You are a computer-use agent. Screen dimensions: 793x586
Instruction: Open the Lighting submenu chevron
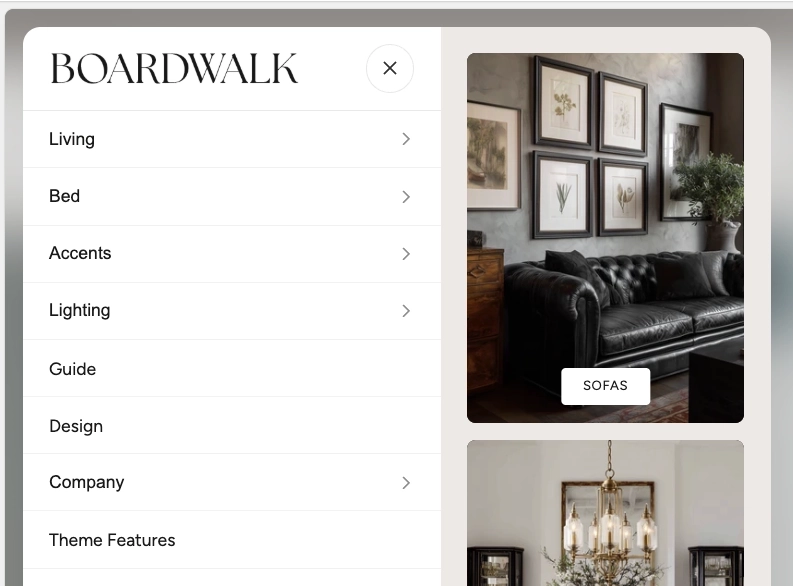pyautogui.click(x=406, y=311)
